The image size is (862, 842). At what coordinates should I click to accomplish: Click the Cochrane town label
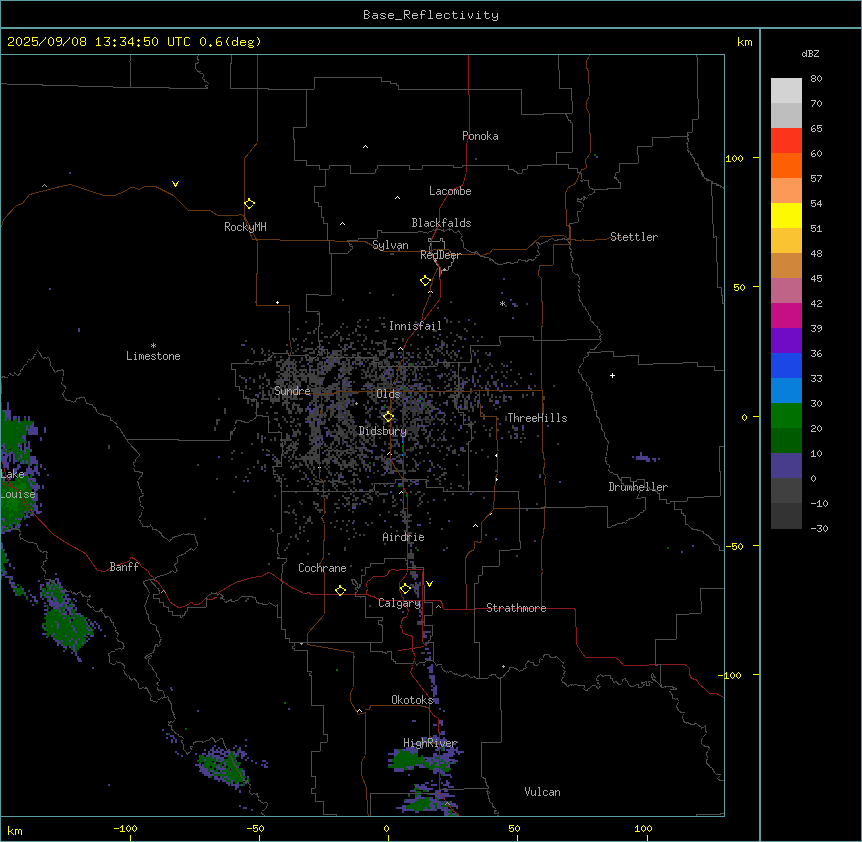click(322, 568)
